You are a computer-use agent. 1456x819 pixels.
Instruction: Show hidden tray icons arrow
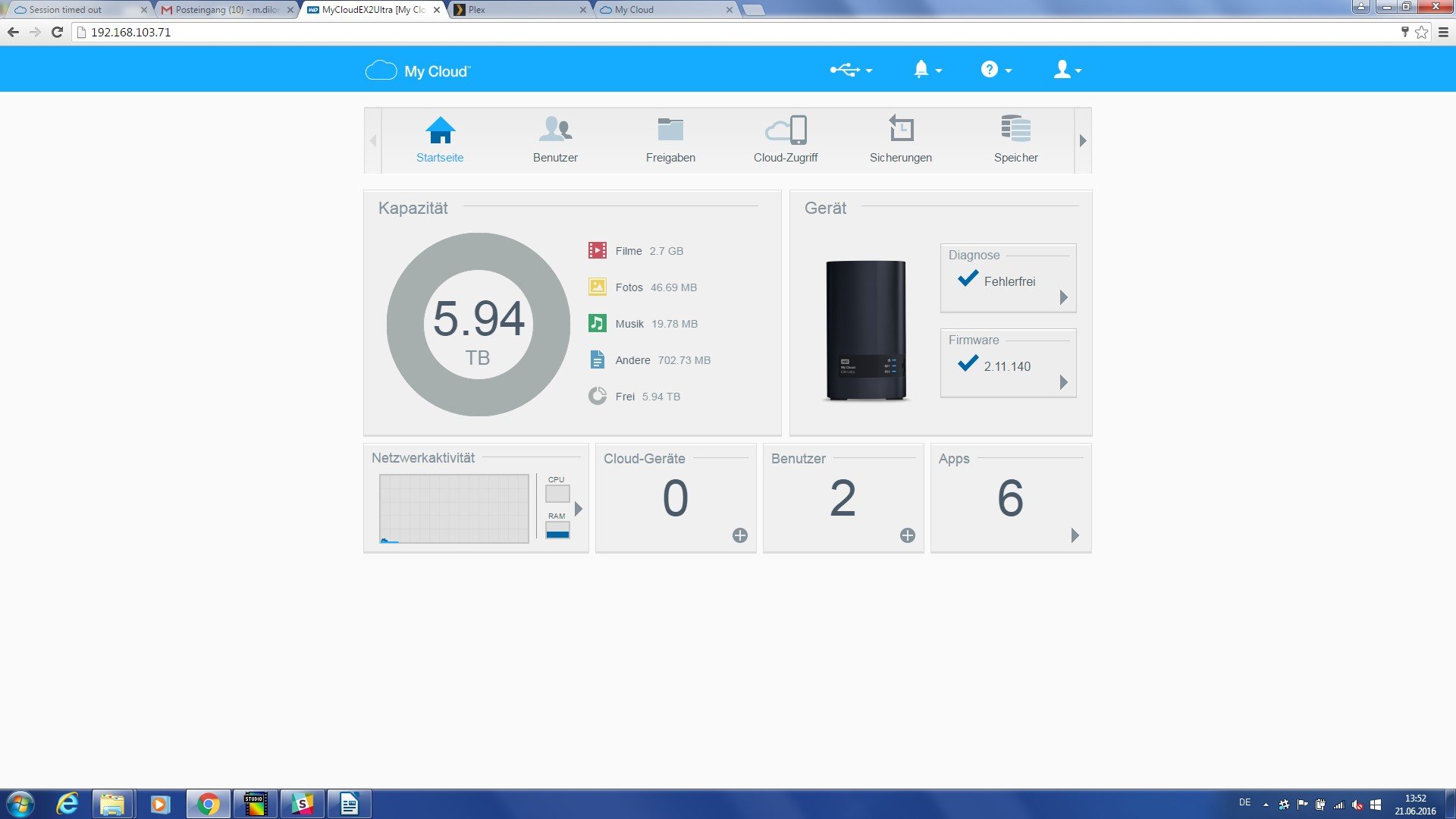click(1265, 804)
